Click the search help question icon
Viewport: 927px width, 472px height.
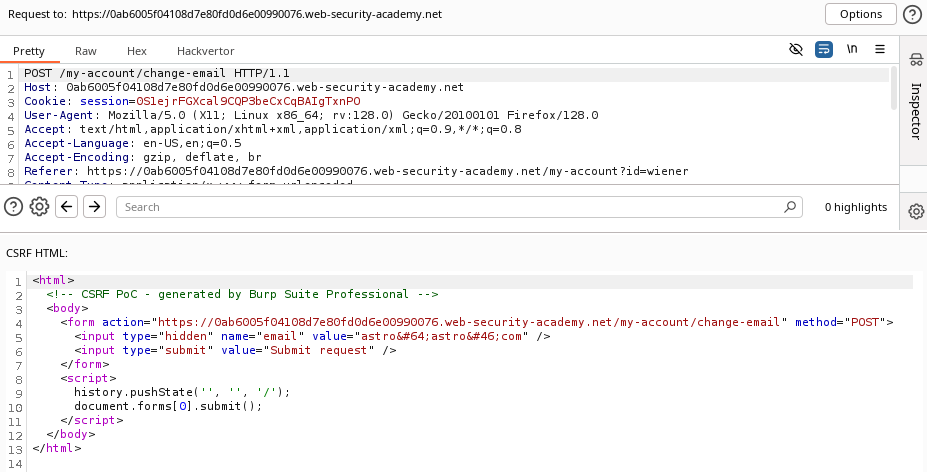coord(13,207)
